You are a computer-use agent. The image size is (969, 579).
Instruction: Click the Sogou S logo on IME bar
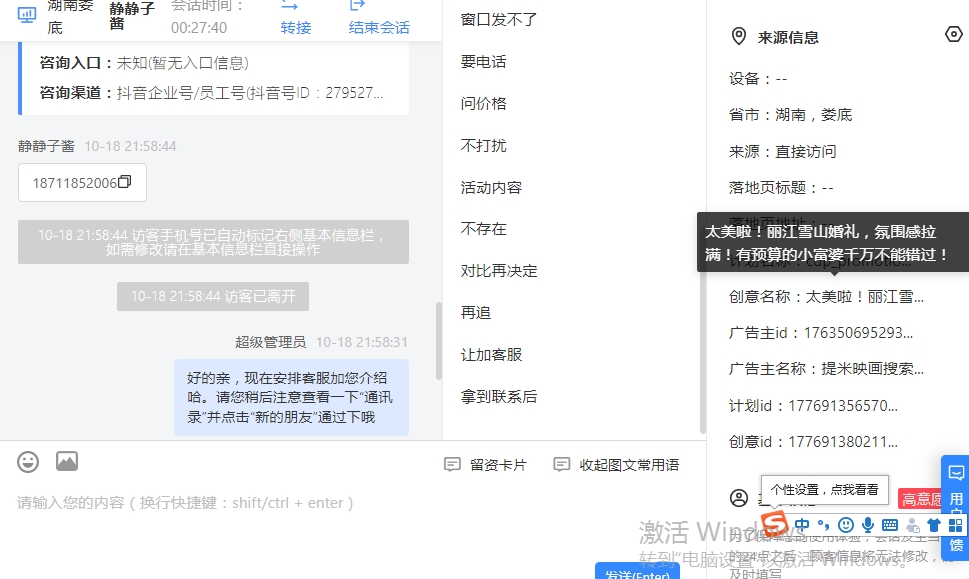(x=775, y=525)
